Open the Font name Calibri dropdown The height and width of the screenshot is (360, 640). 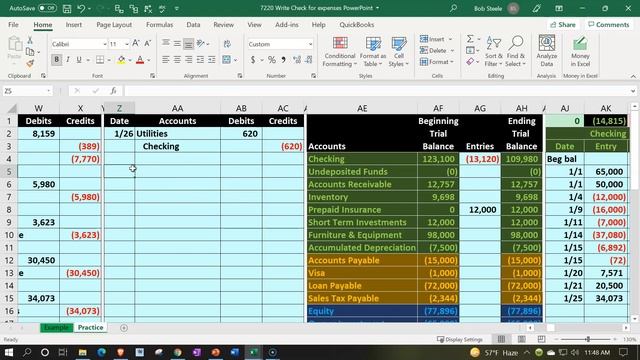[104, 44]
